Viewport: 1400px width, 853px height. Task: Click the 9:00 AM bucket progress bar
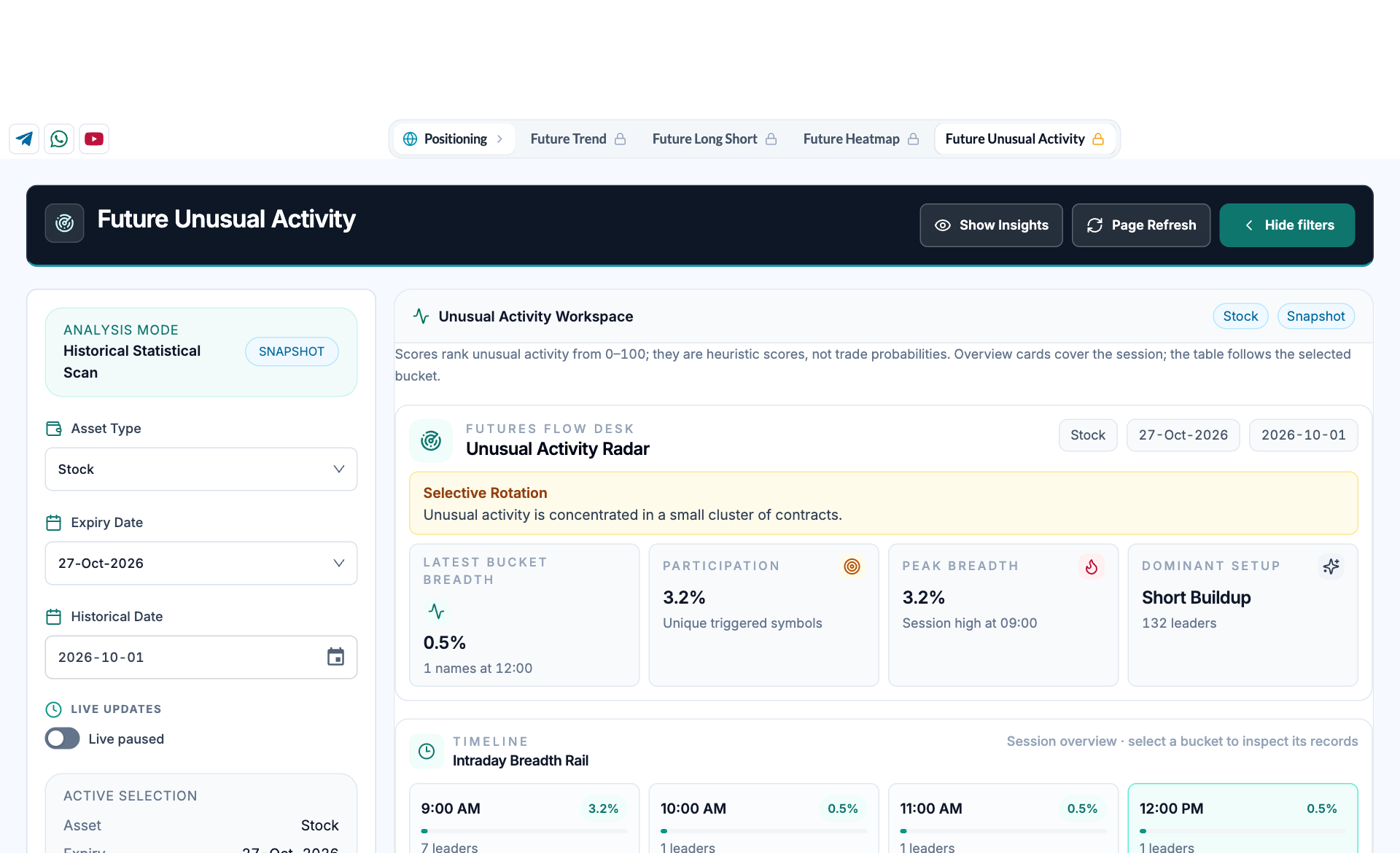524,830
